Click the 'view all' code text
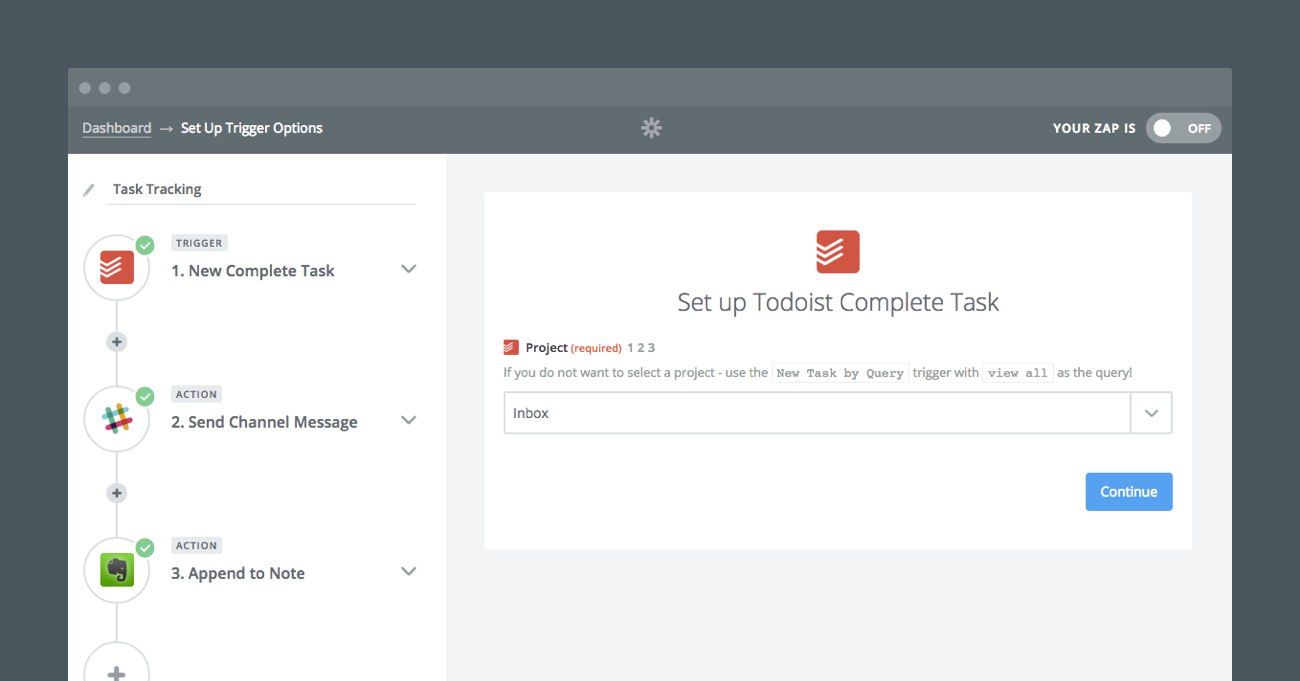Viewport: 1300px width, 681px height. click(1018, 373)
